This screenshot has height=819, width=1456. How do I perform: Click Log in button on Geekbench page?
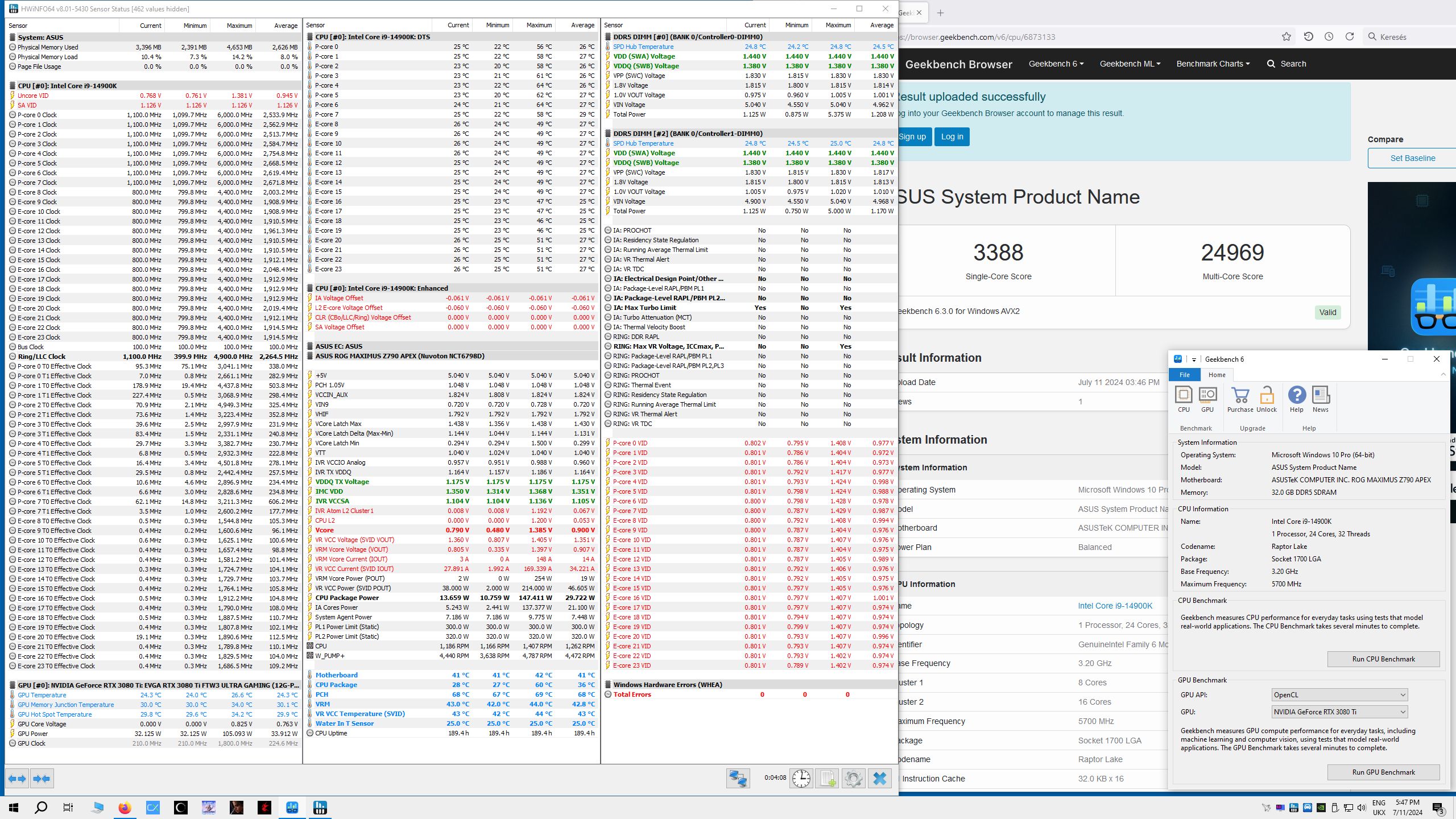[x=952, y=136]
